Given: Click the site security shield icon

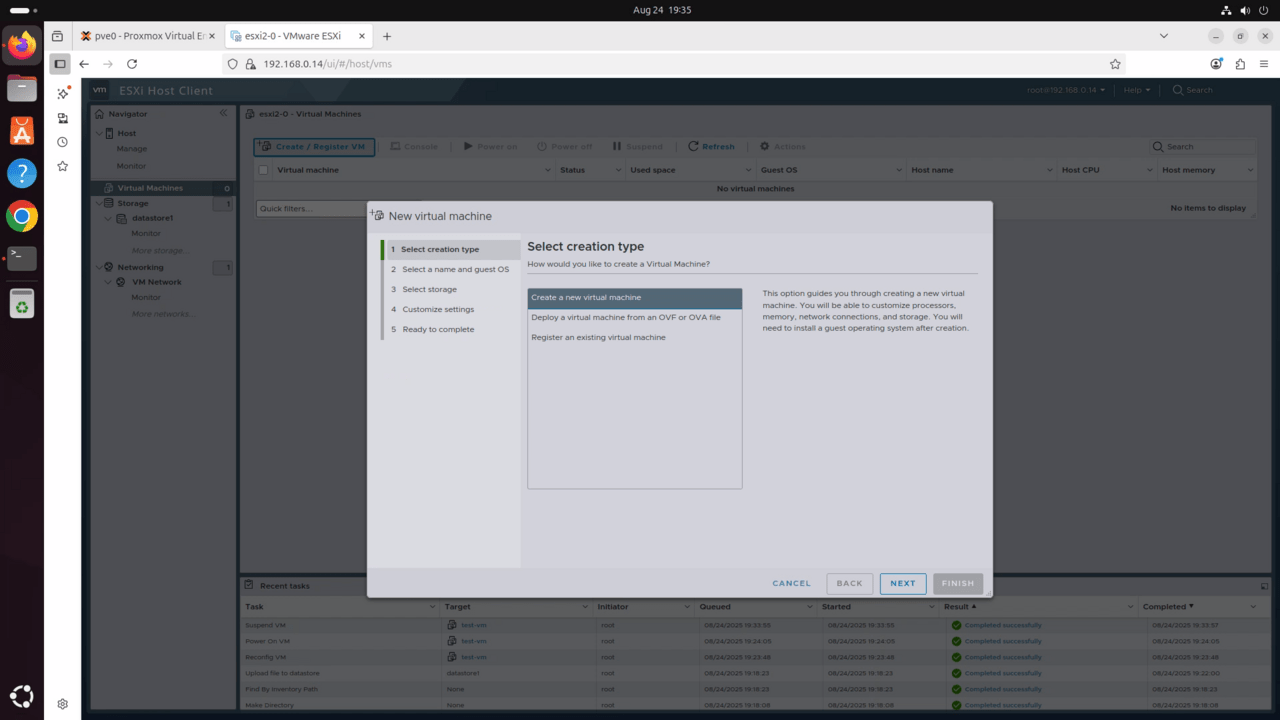Looking at the screenshot, I should [233, 64].
